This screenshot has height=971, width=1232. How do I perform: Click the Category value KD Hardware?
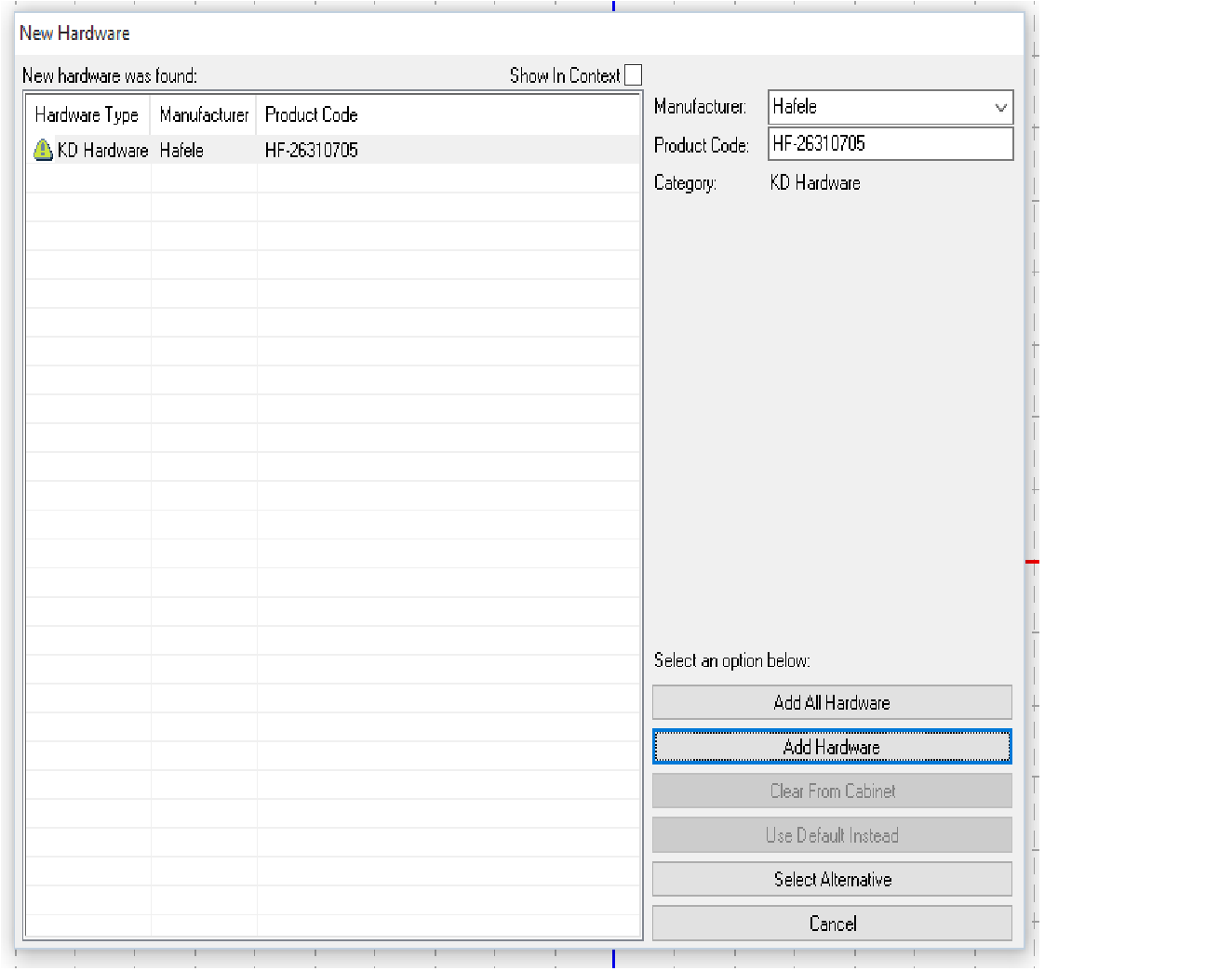[x=815, y=183]
